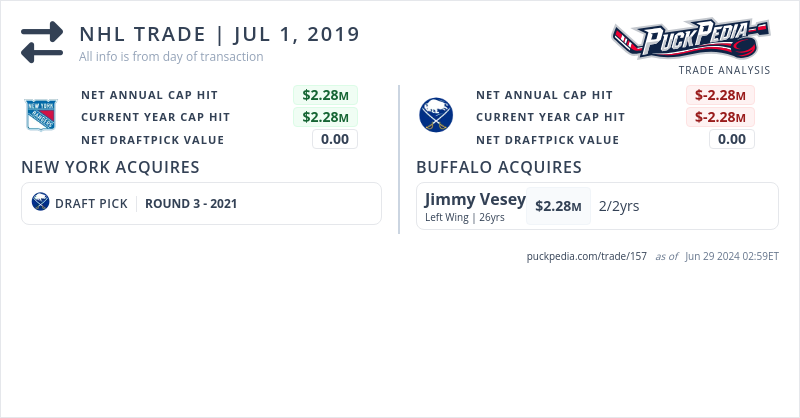This screenshot has width=800, height=418.
Task: Click the Trade Analysis label
Action: tap(724, 70)
